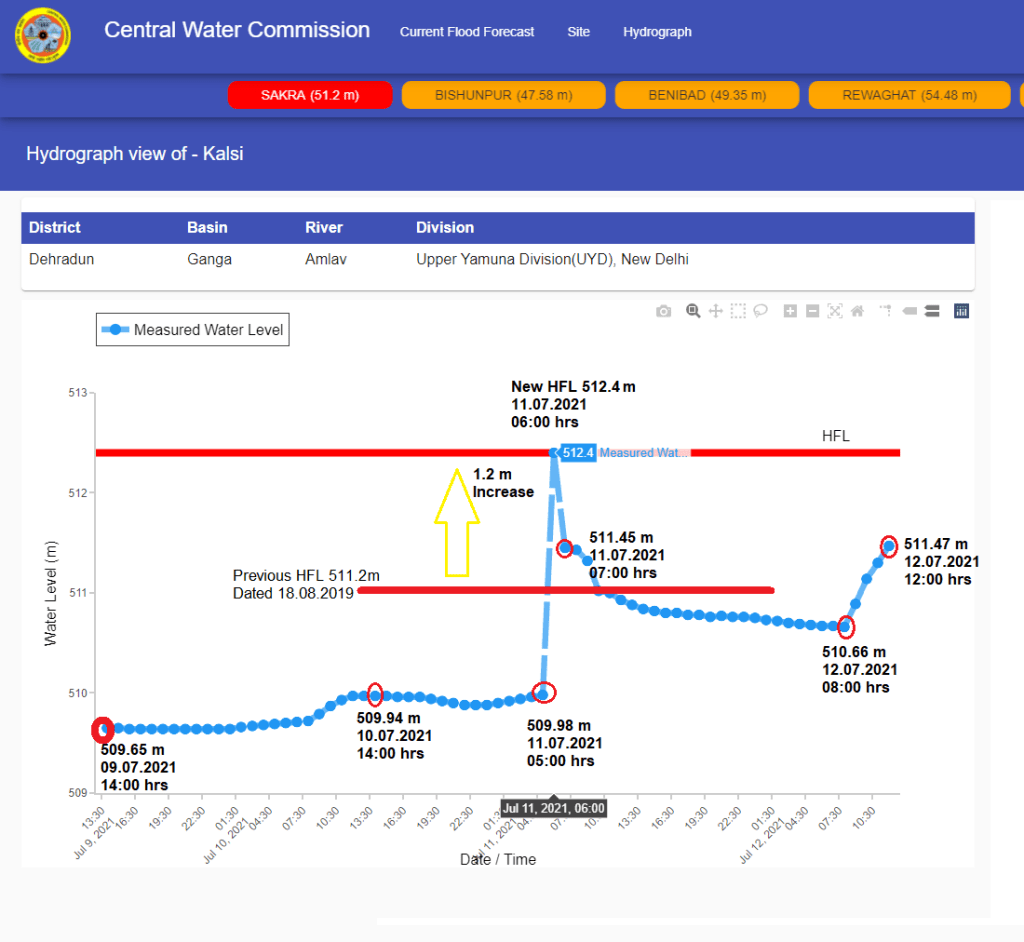Image resolution: width=1024 pixels, height=942 pixels.
Task: Open the Current Flood Forecast menu
Action: pos(467,32)
